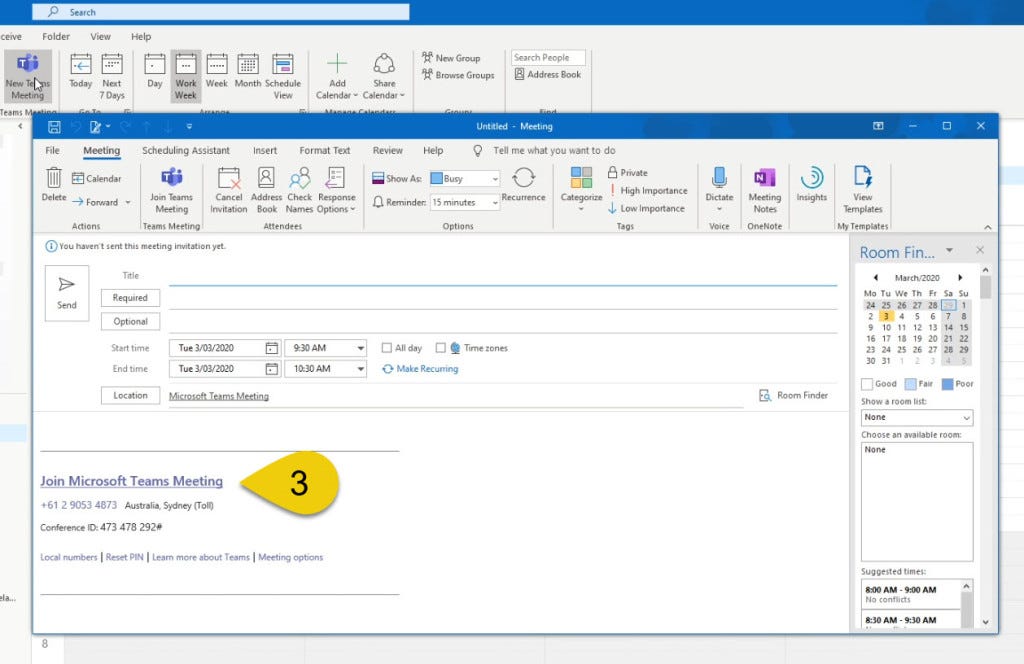Open Calendar from the Actions group
Image resolution: width=1024 pixels, height=664 pixels.
tap(97, 178)
